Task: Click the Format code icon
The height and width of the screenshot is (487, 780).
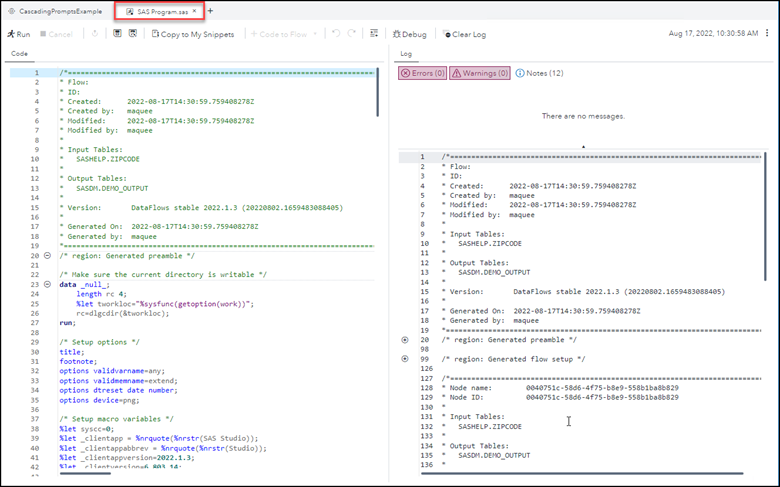Action: 374,34
